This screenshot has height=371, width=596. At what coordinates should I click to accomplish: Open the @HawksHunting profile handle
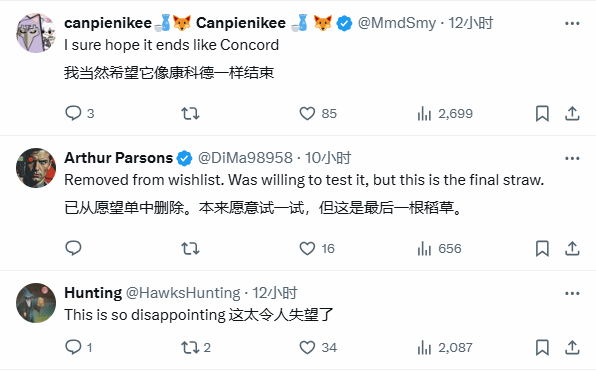click(183, 293)
